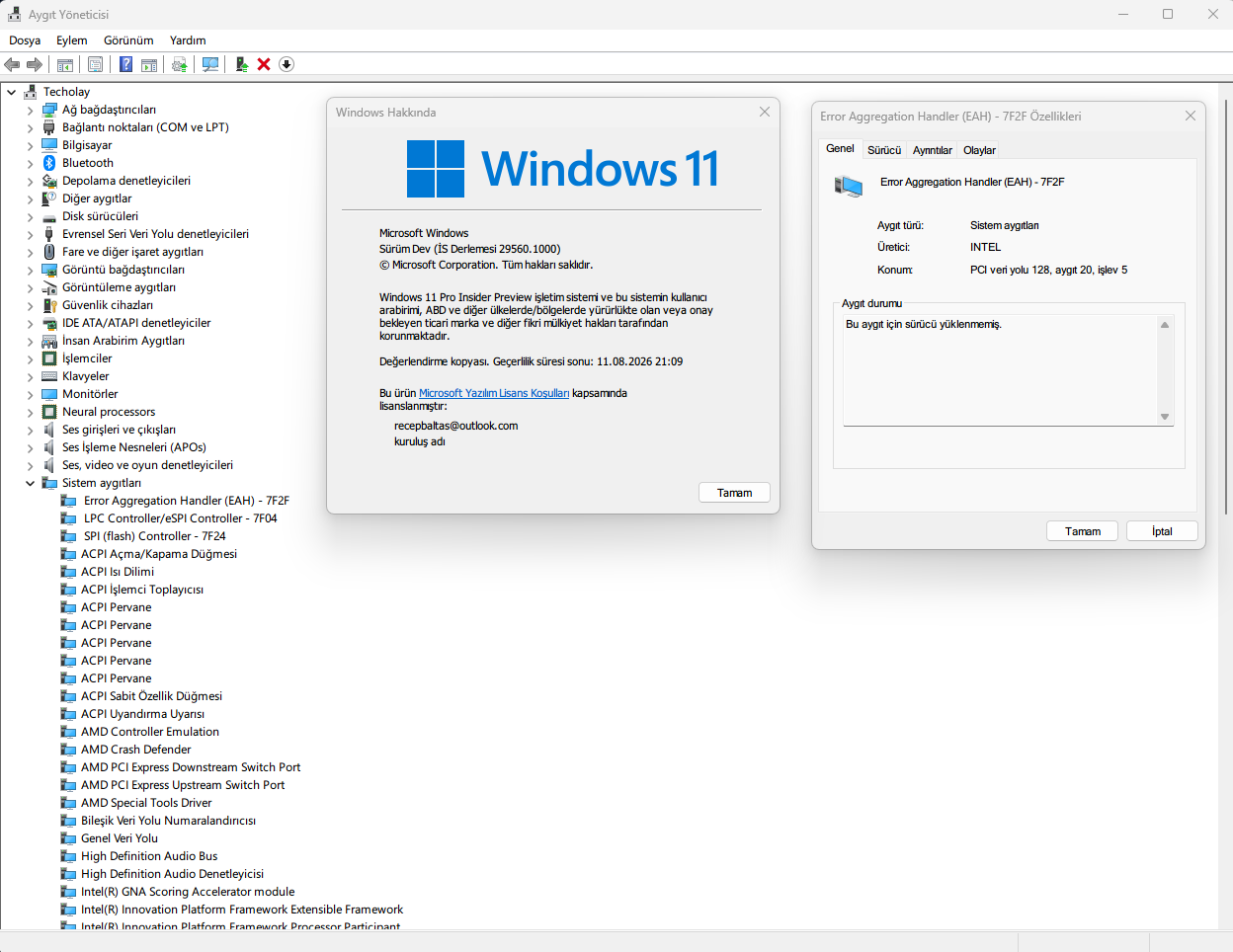Select the Genel tab
This screenshot has width=1233, height=952.
(840, 148)
